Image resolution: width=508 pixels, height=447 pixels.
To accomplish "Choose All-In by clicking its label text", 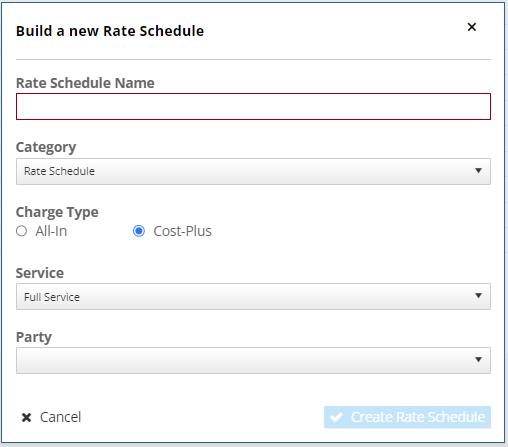I will click(x=51, y=231).
